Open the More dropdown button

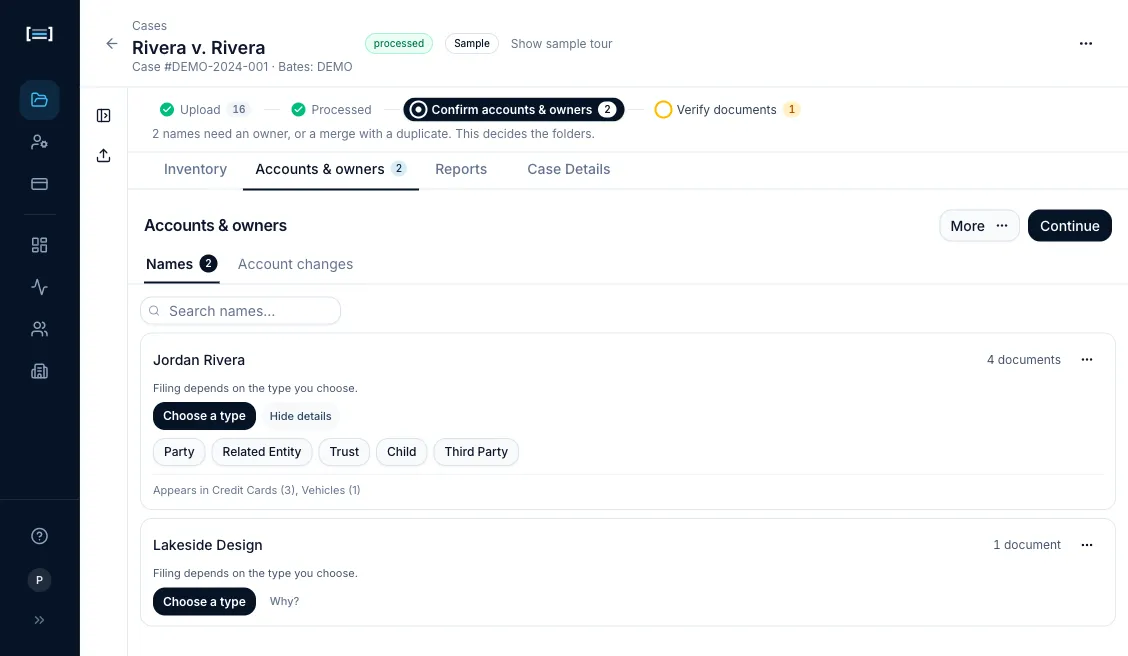pyautogui.click(x=979, y=226)
